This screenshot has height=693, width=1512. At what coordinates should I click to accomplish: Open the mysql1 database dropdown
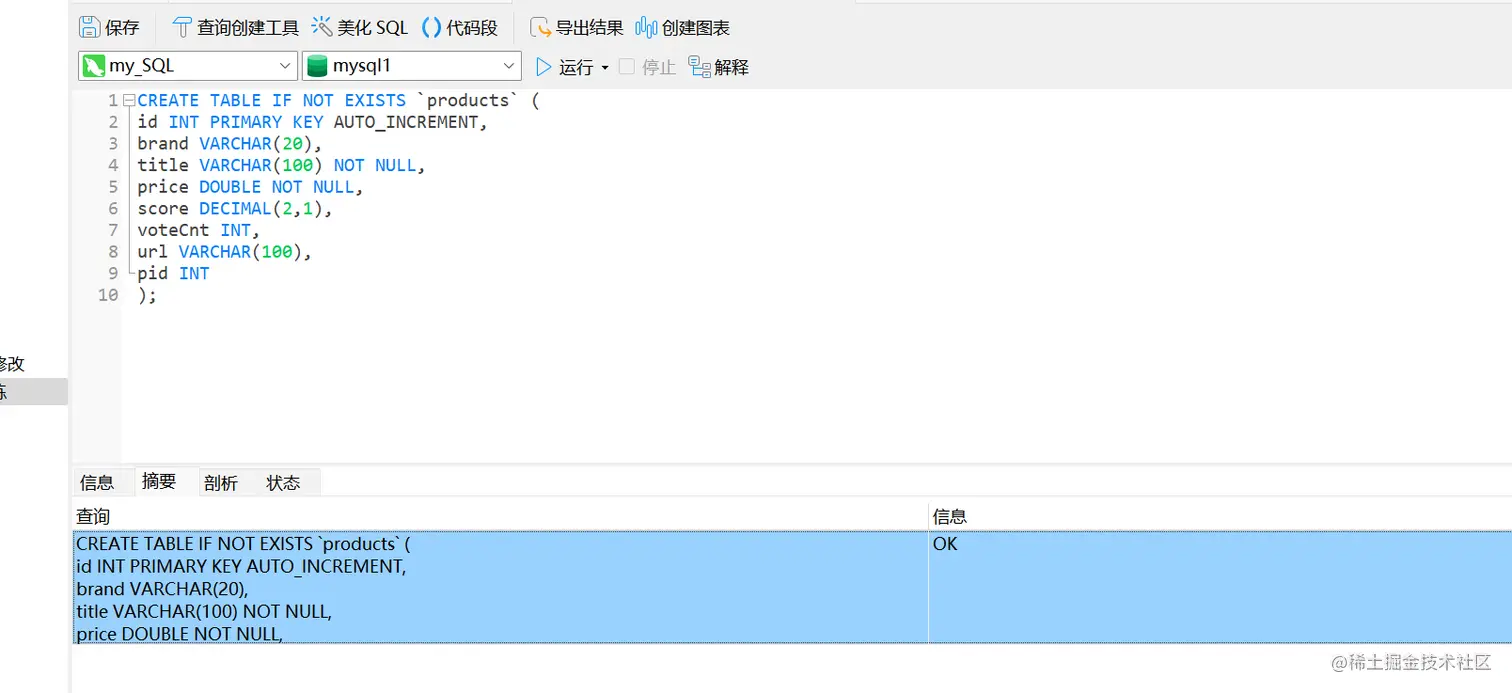411,66
